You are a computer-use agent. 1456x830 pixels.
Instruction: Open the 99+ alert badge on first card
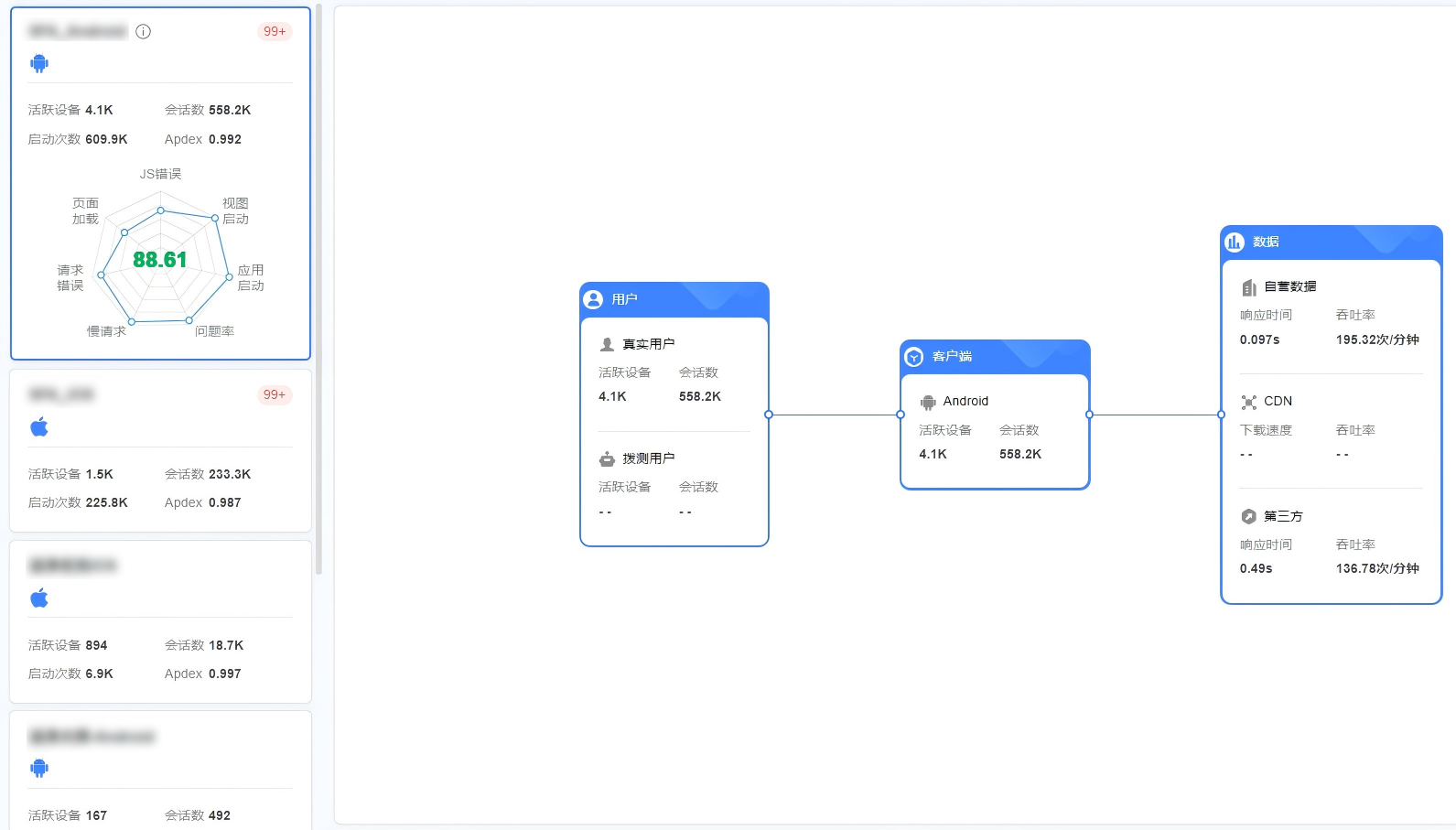click(275, 32)
